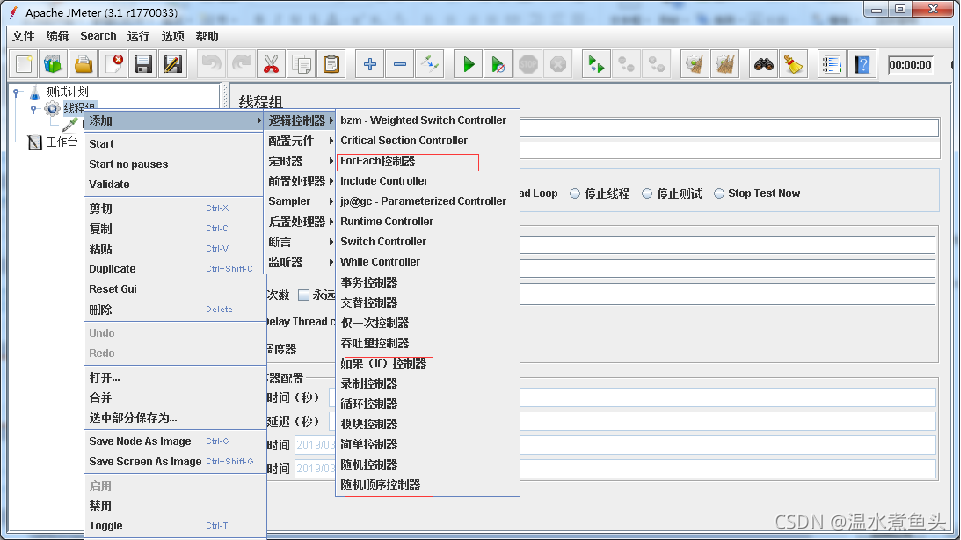The width and height of the screenshot is (961, 540).
Task: Click the thread group name input field
Action: coord(729,128)
